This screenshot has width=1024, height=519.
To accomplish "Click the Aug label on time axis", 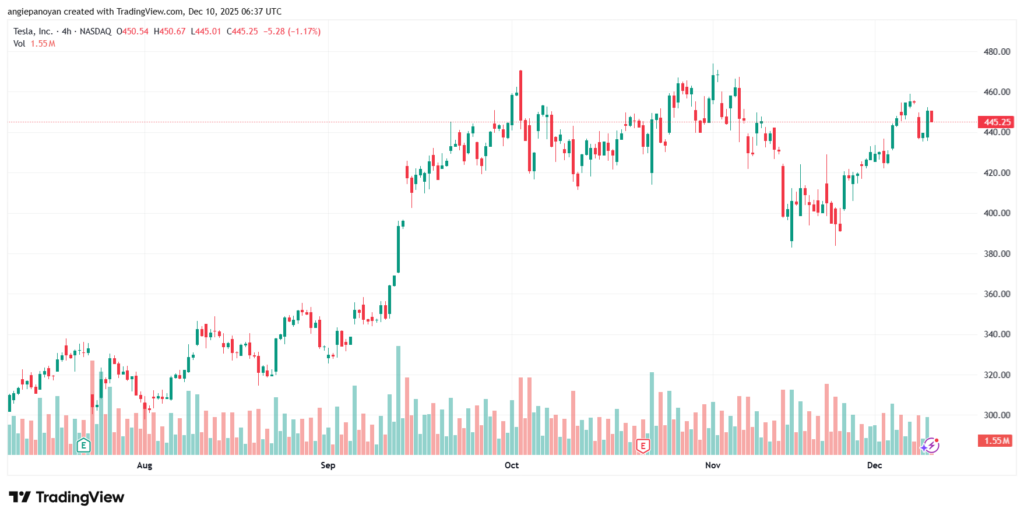I will 144,466.
